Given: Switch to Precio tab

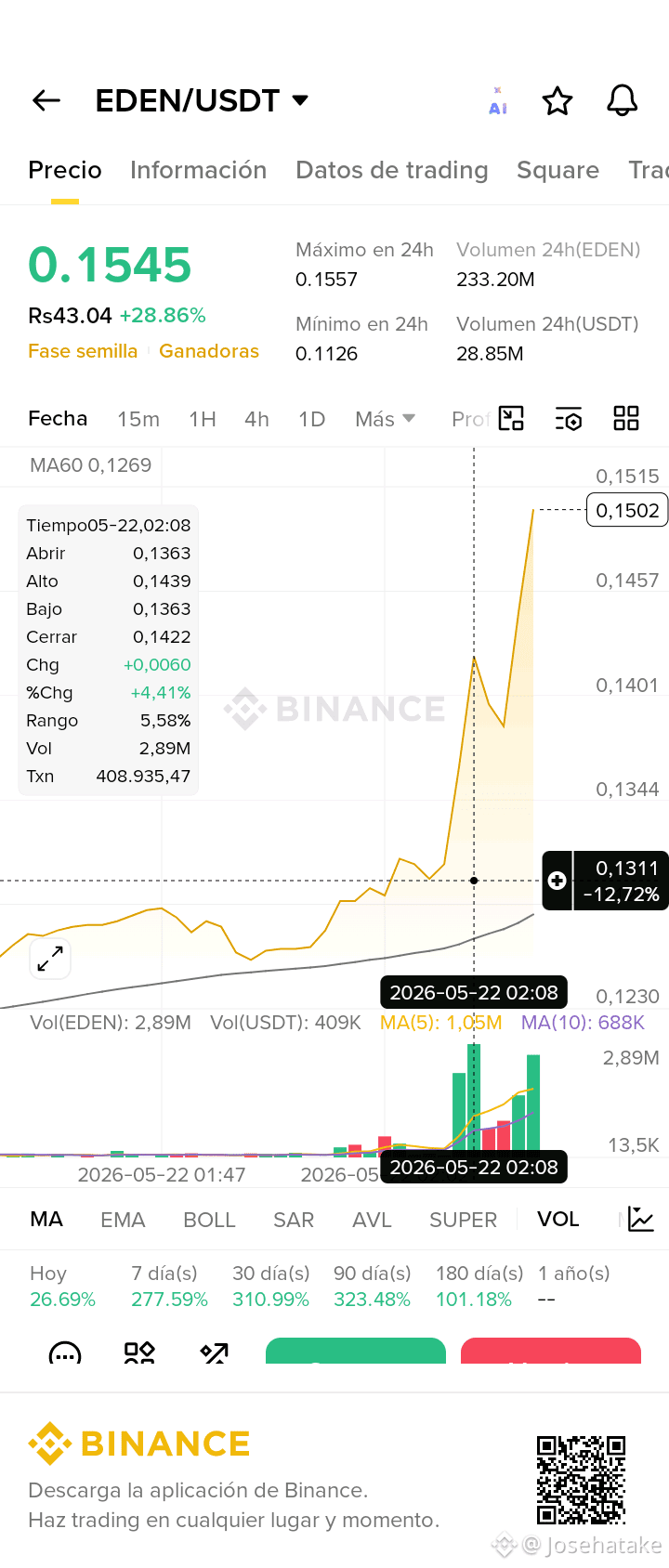Looking at the screenshot, I should click(65, 170).
